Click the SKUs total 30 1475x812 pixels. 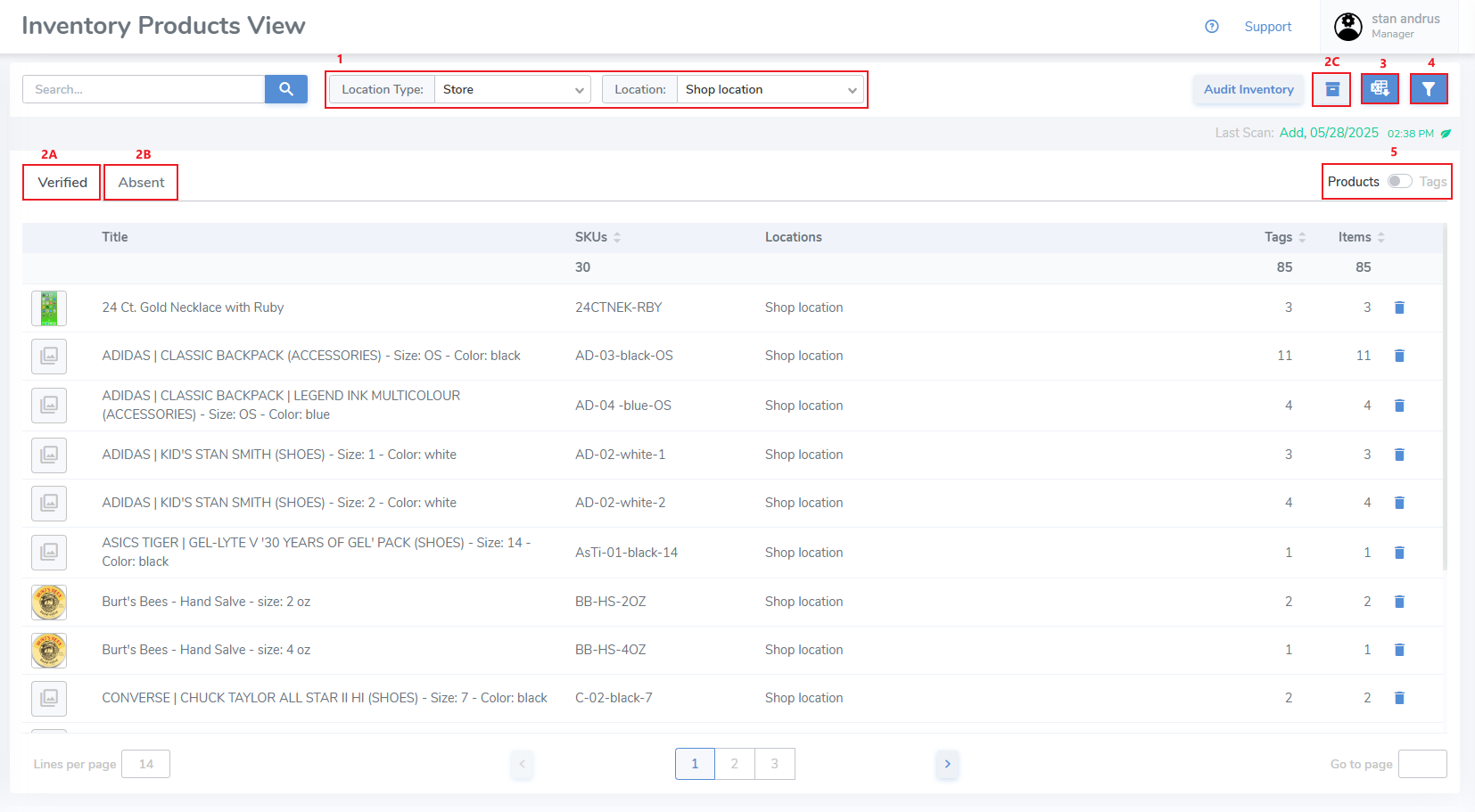point(582,267)
